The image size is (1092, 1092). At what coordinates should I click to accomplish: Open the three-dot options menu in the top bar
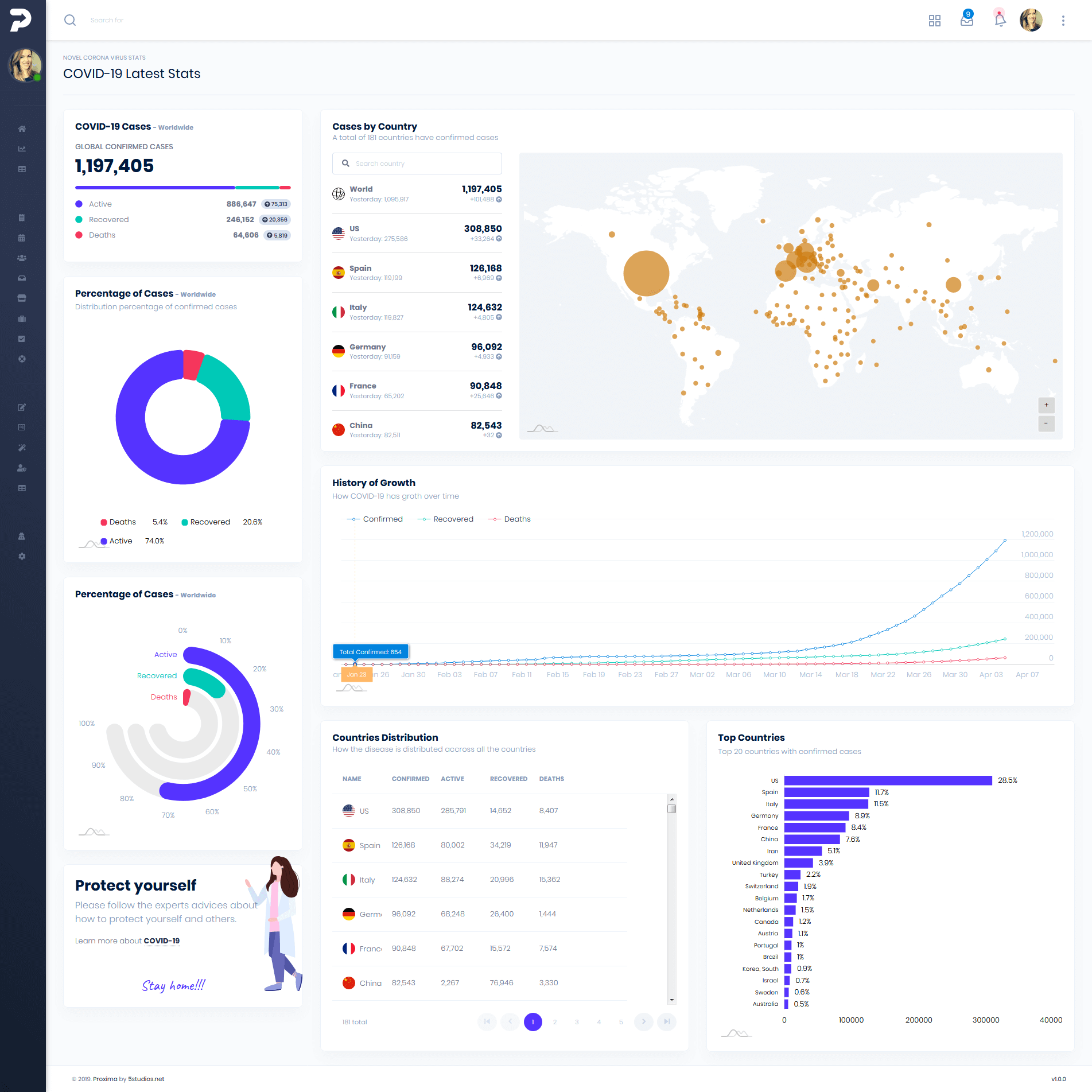click(1064, 20)
